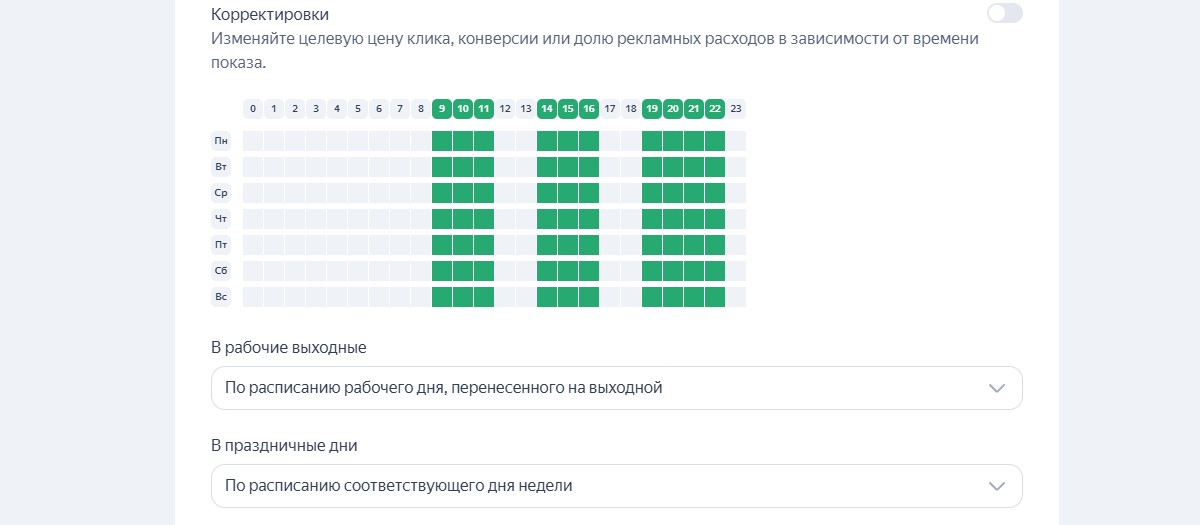Click hour 14 column header
1200x525 pixels.
tap(547, 108)
